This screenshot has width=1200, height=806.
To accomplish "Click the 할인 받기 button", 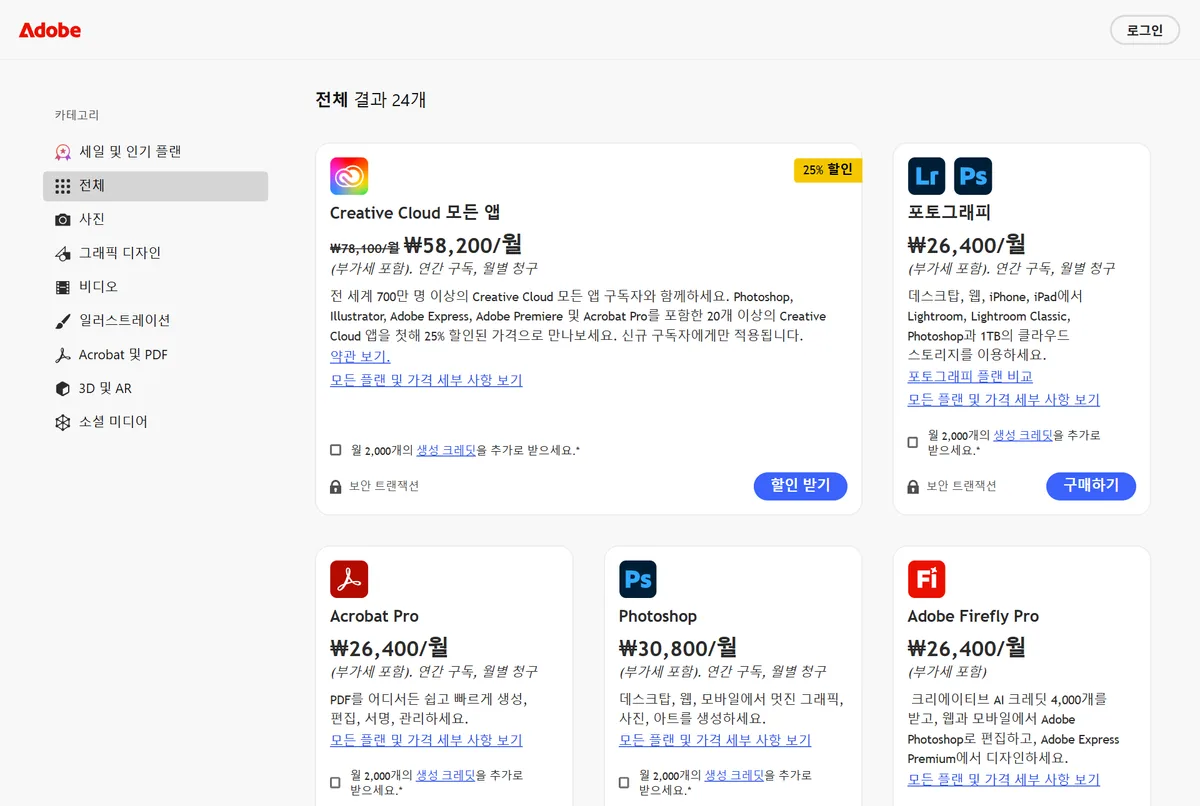I will tap(800, 486).
